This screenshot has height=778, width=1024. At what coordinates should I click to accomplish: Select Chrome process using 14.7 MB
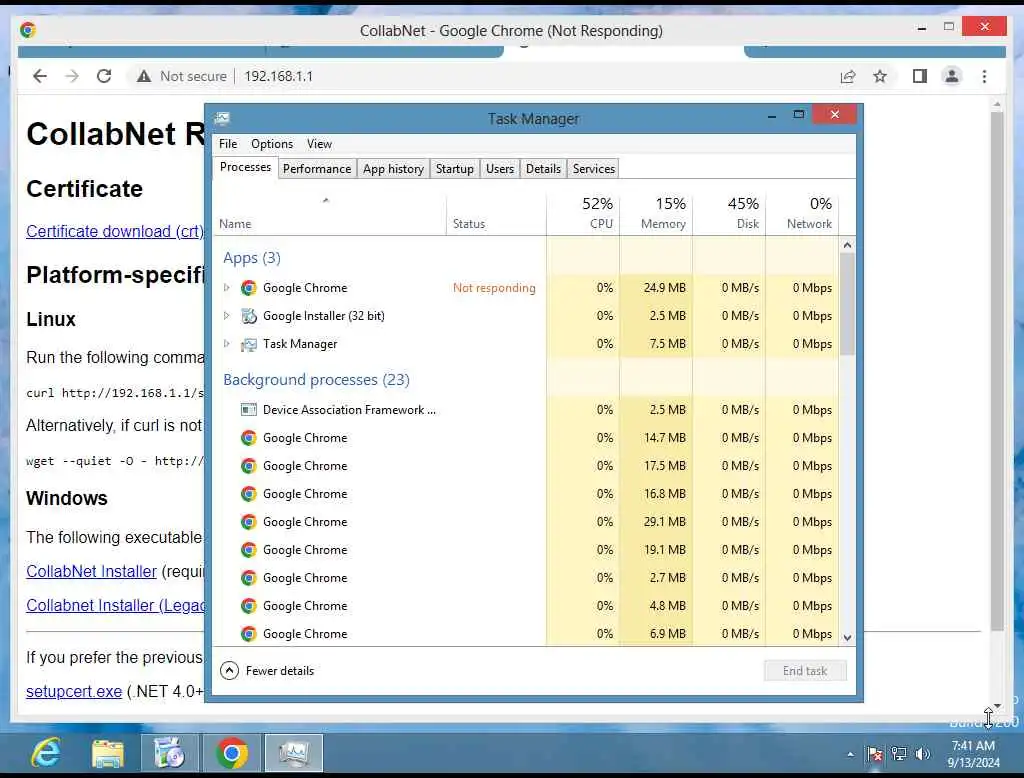[x=526, y=438]
